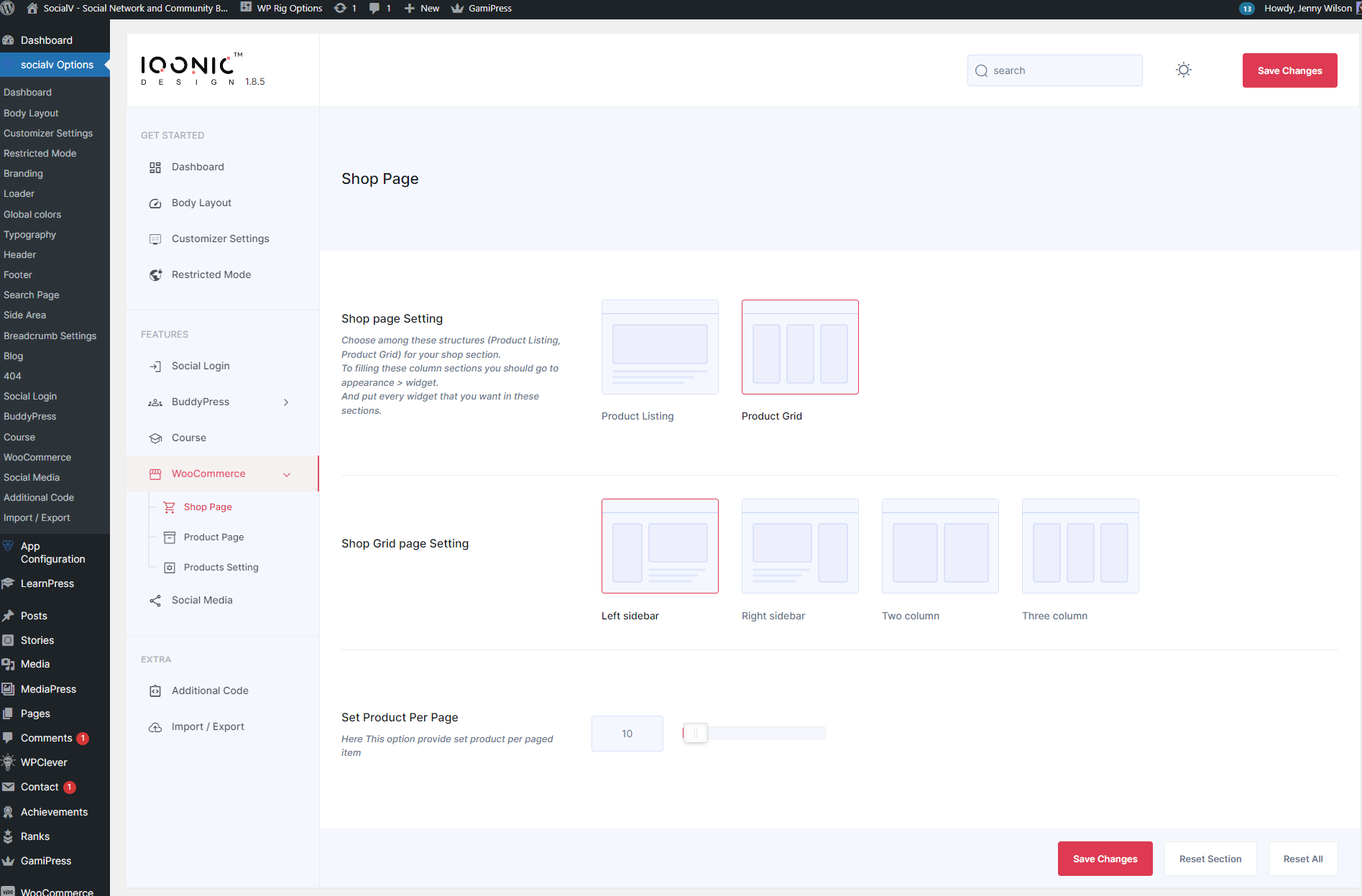The height and width of the screenshot is (896, 1362).
Task: Open Shop Page submenu item
Action: click(208, 507)
